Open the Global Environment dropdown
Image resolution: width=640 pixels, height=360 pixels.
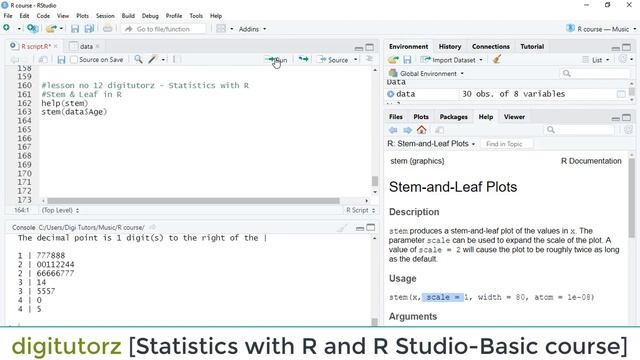pyautogui.click(x=426, y=73)
